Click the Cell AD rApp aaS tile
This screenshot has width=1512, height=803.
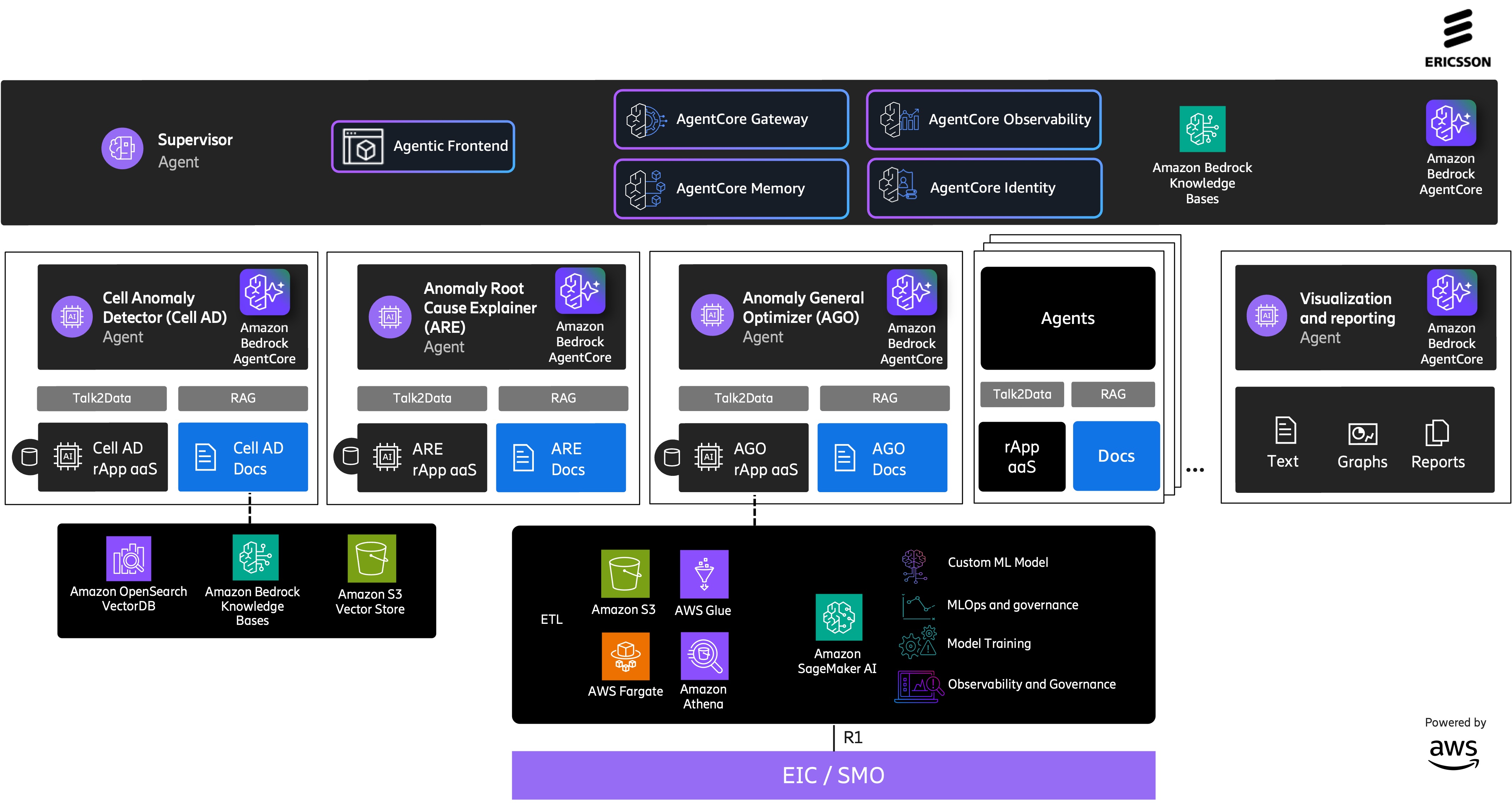(103, 457)
